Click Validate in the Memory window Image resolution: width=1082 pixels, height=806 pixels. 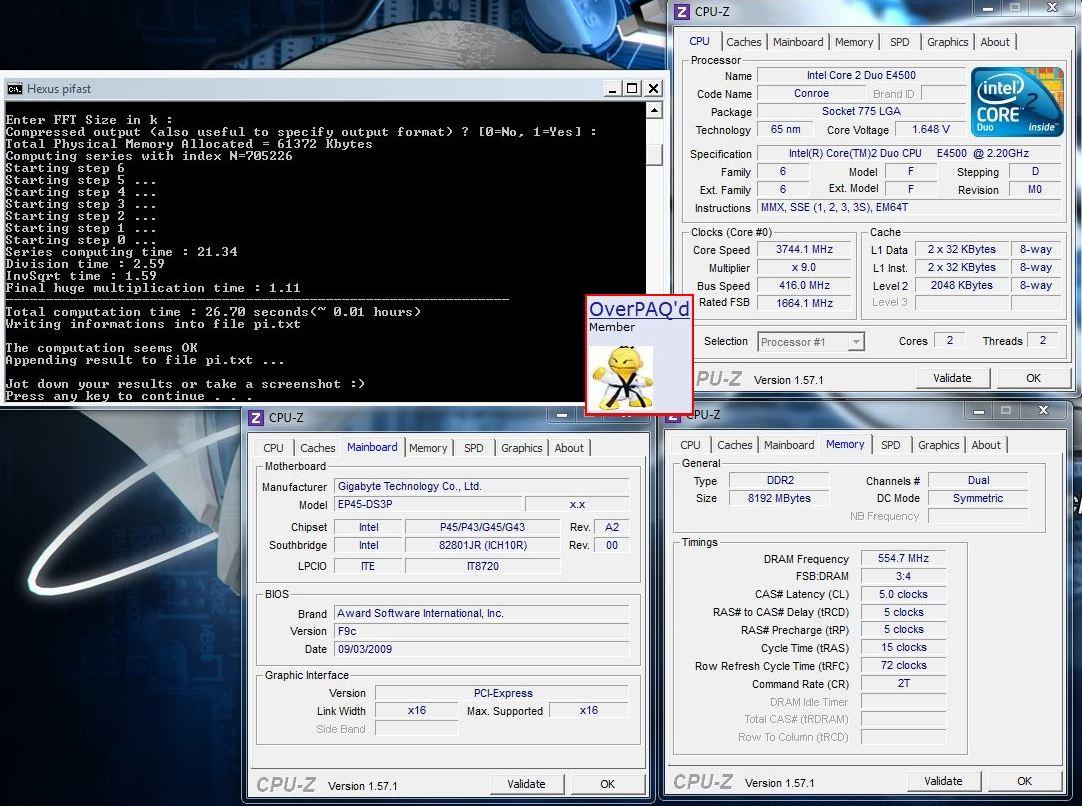(943, 781)
